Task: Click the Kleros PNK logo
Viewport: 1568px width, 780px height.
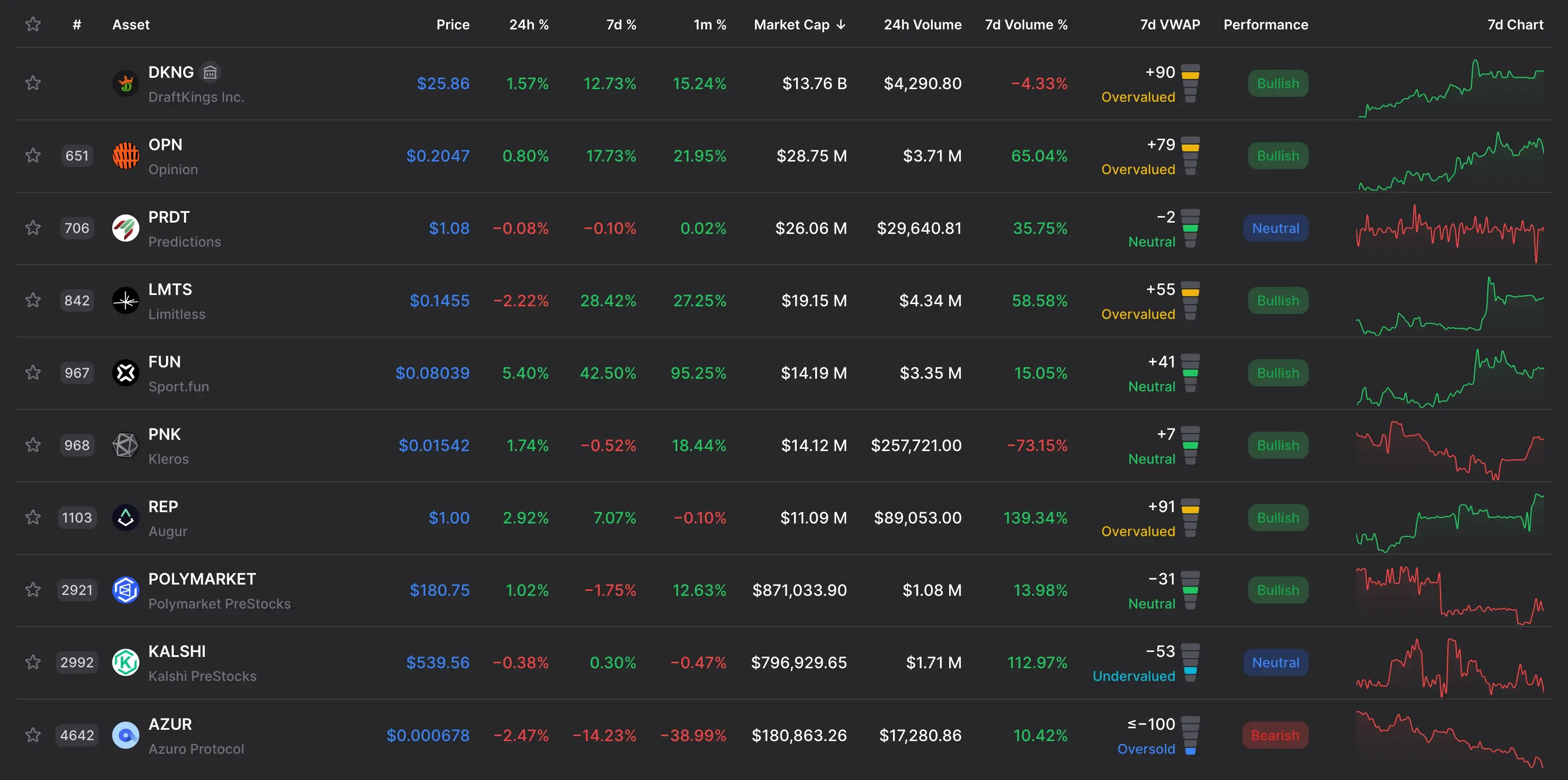Action: tap(126, 445)
